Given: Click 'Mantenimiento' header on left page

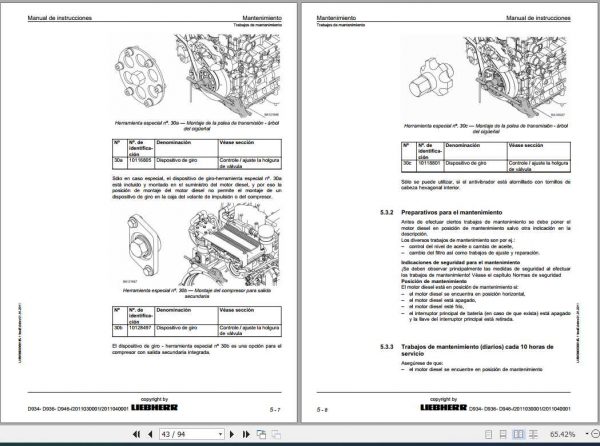Looking at the screenshot, I should coord(262,18).
